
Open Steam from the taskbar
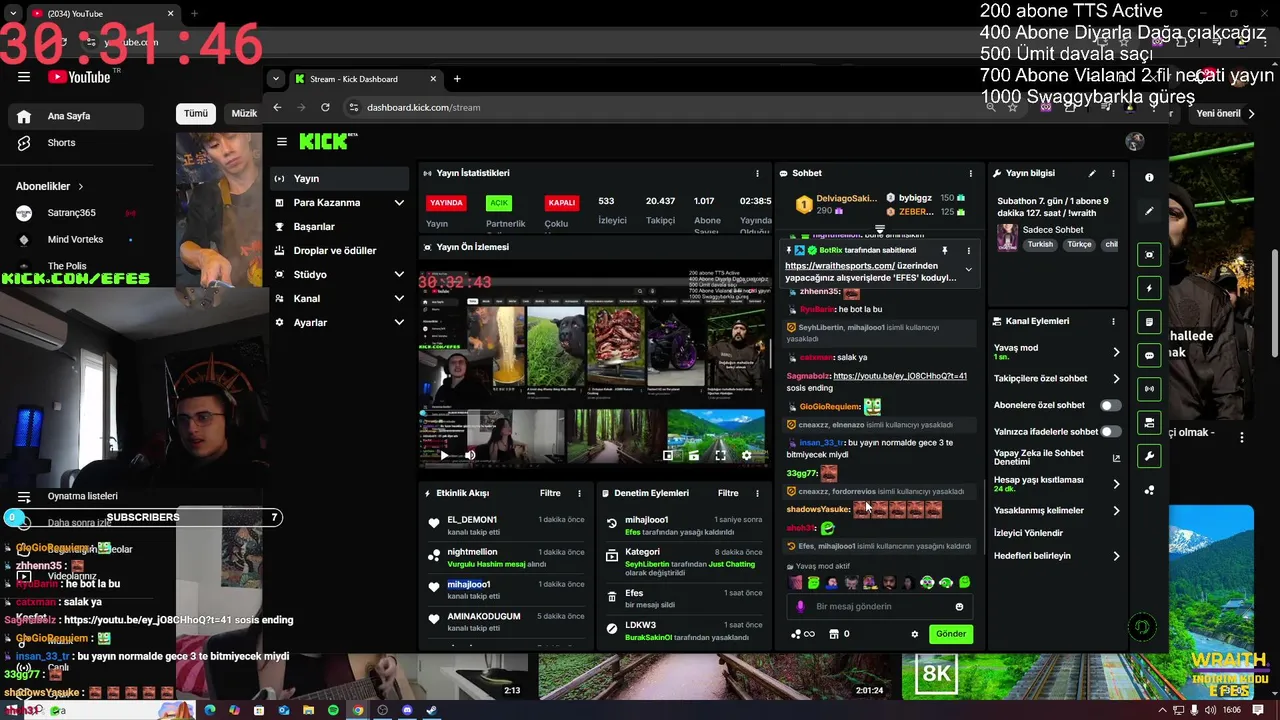[x=432, y=710]
